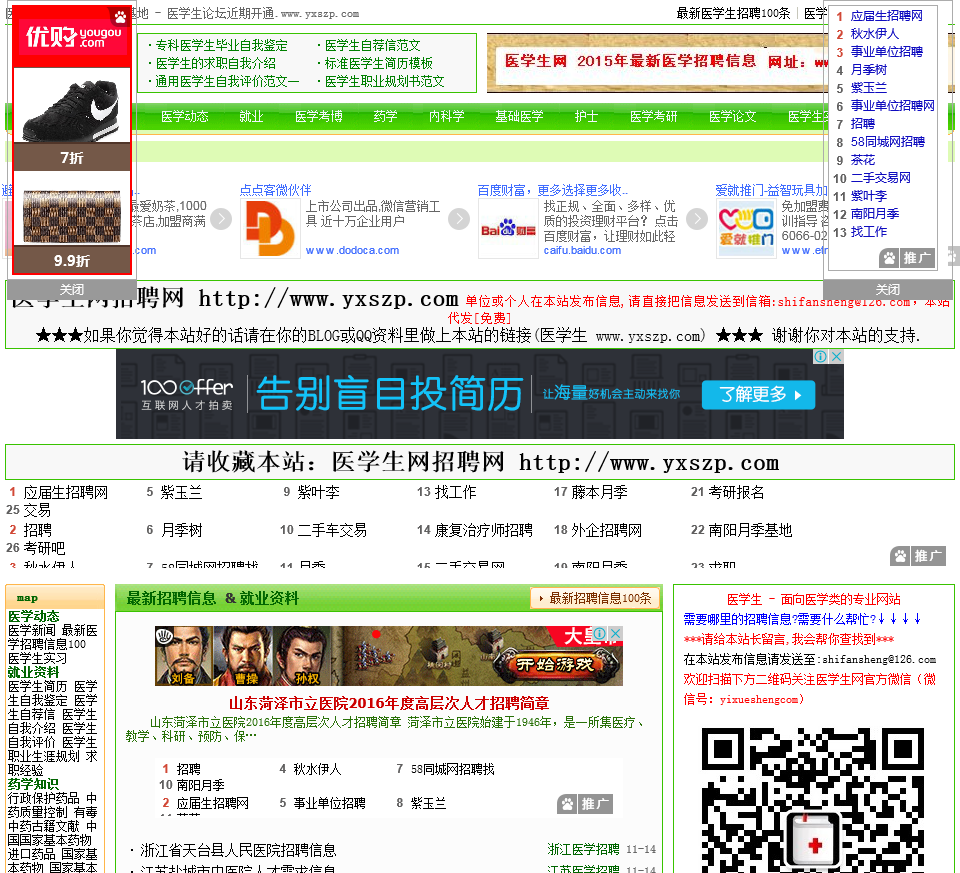960x873 pixels.
Task: Click 藤本月季 in the keyword grid
Action: pyautogui.click(x=599, y=492)
